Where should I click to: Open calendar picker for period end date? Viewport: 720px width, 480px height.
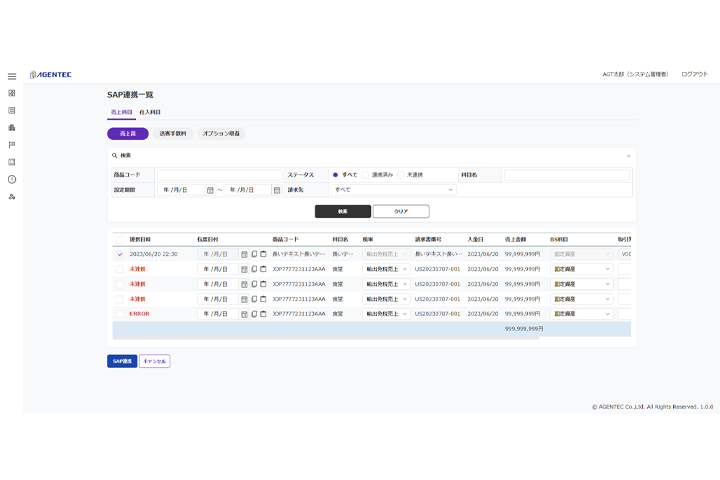(x=276, y=189)
